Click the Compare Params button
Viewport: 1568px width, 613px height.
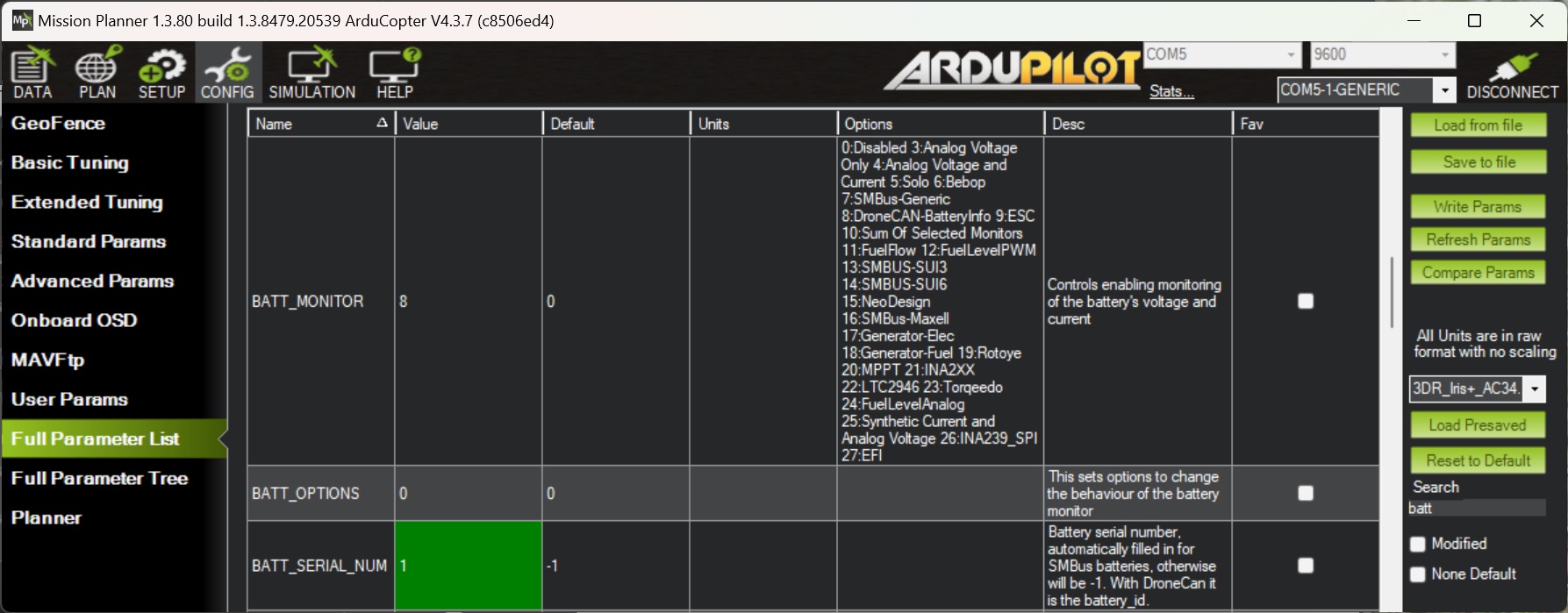click(1479, 273)
